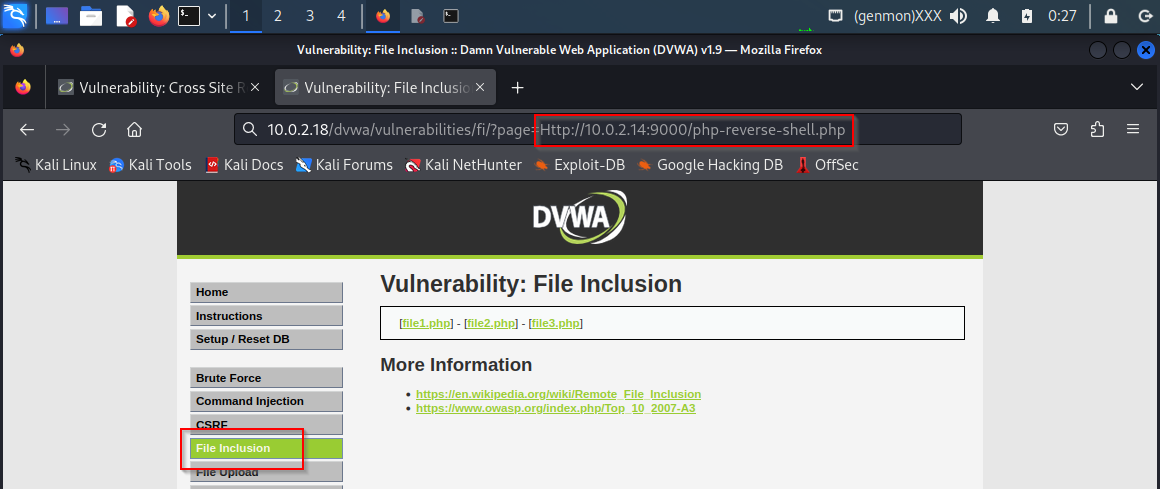Open the terminal emulator panel launcher
The image size is (1160, 489).
click(x=189, y=16)
